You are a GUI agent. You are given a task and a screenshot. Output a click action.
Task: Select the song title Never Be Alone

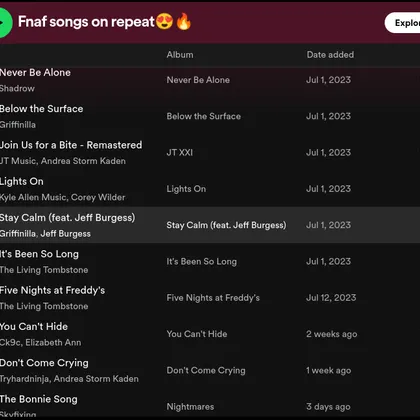click(x=35, y=72)
